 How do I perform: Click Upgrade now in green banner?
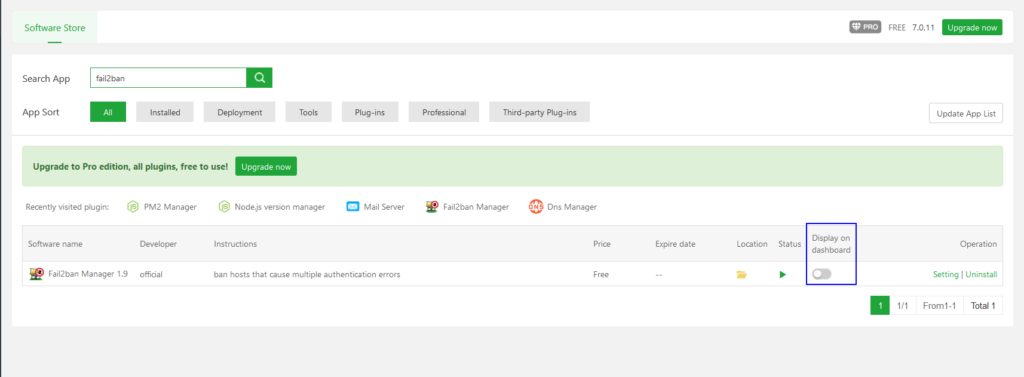(266, 167)
